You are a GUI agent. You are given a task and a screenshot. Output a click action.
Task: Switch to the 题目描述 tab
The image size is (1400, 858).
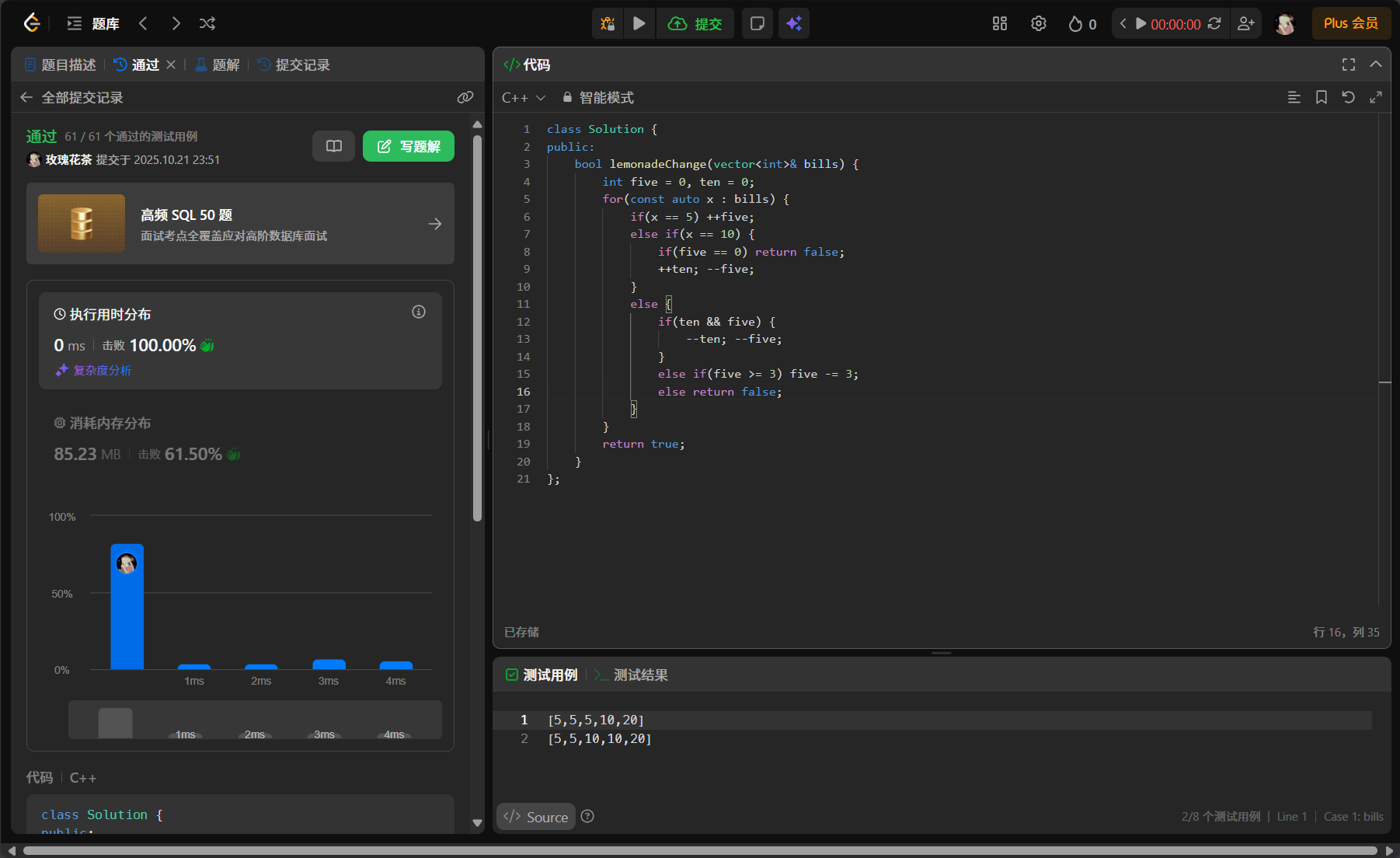coord(61,65)
